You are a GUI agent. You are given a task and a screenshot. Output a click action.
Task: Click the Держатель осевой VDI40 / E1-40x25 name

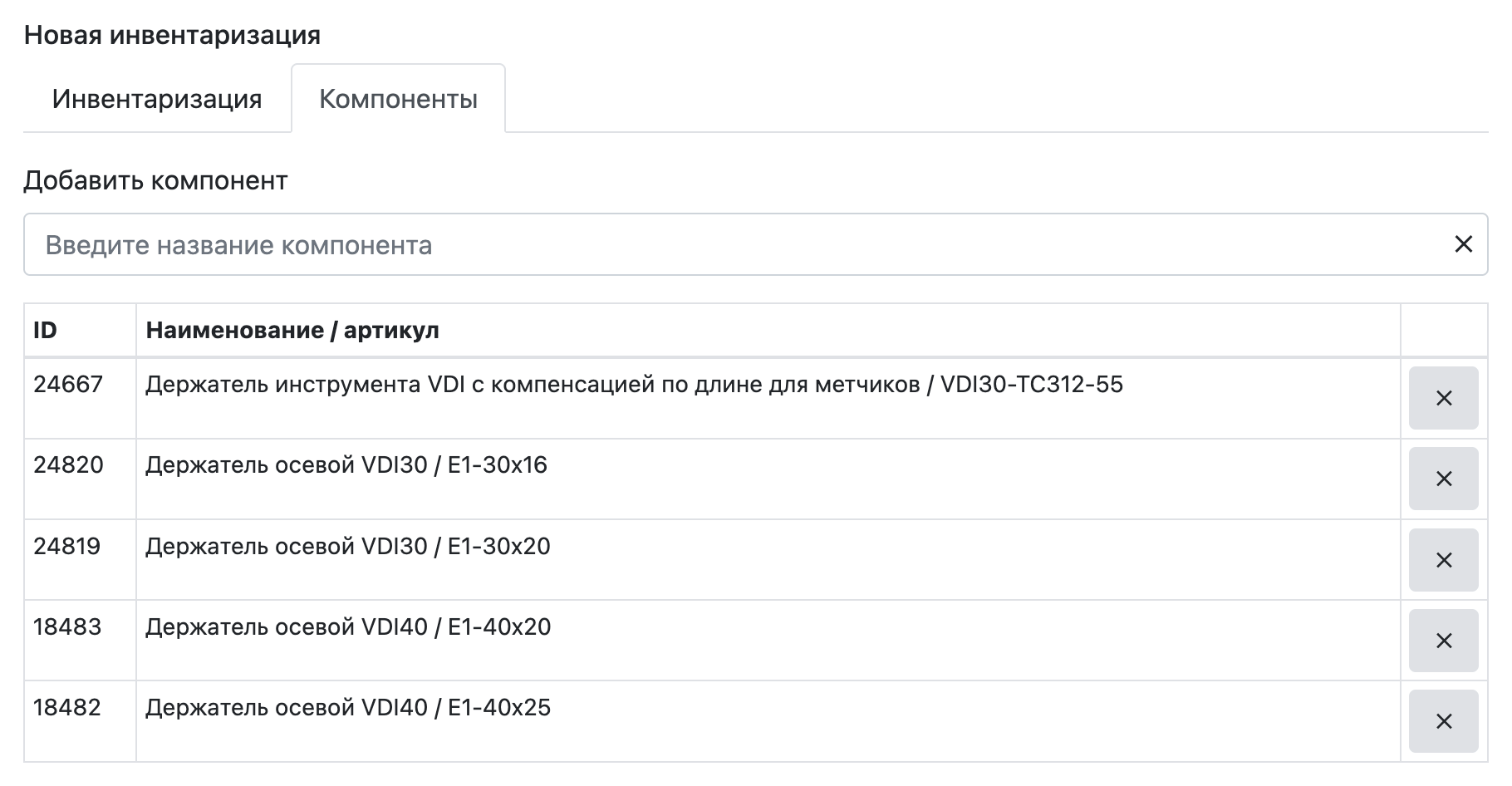348,708
